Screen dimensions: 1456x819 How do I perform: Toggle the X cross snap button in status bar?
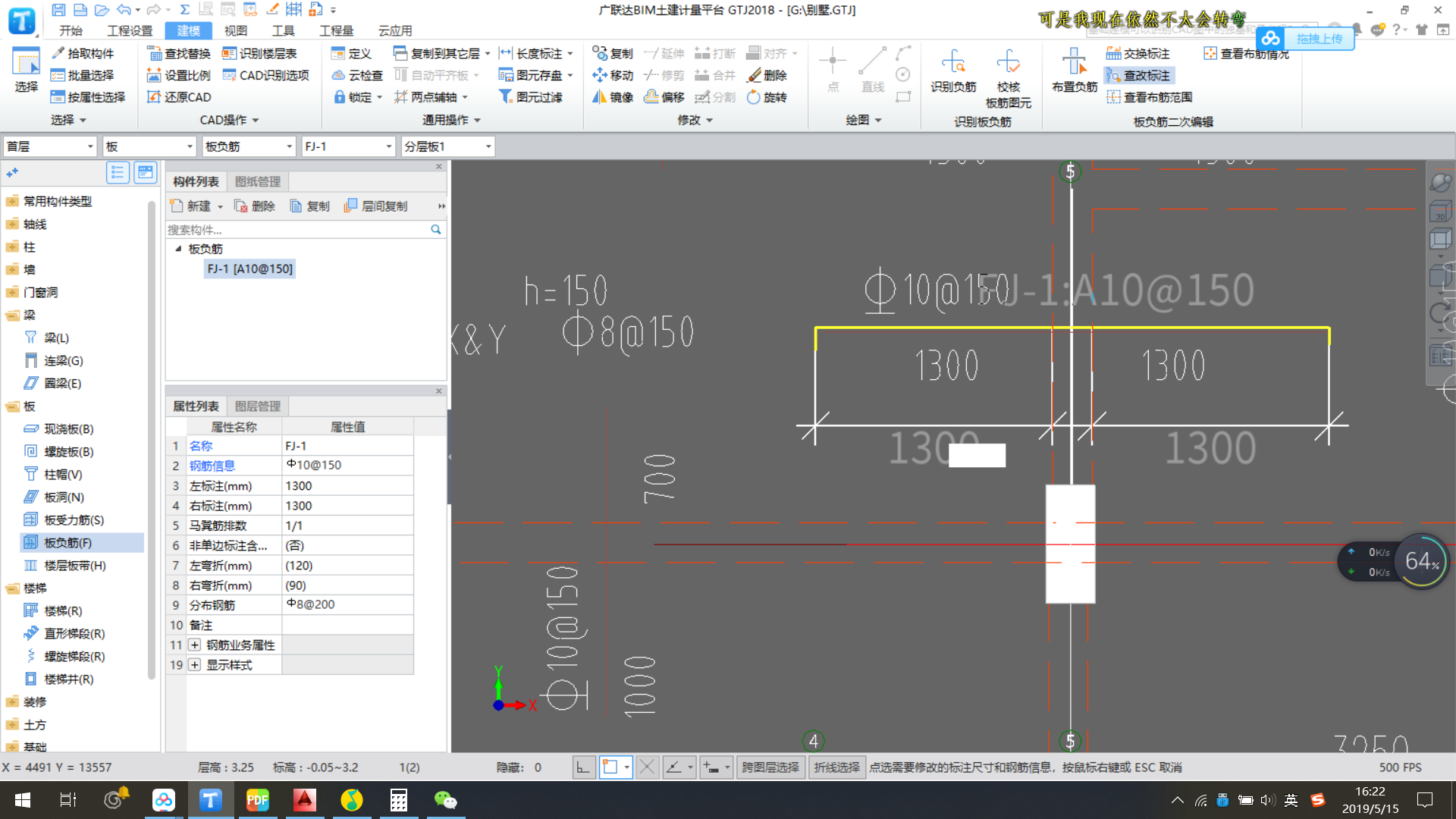point(647,767)
